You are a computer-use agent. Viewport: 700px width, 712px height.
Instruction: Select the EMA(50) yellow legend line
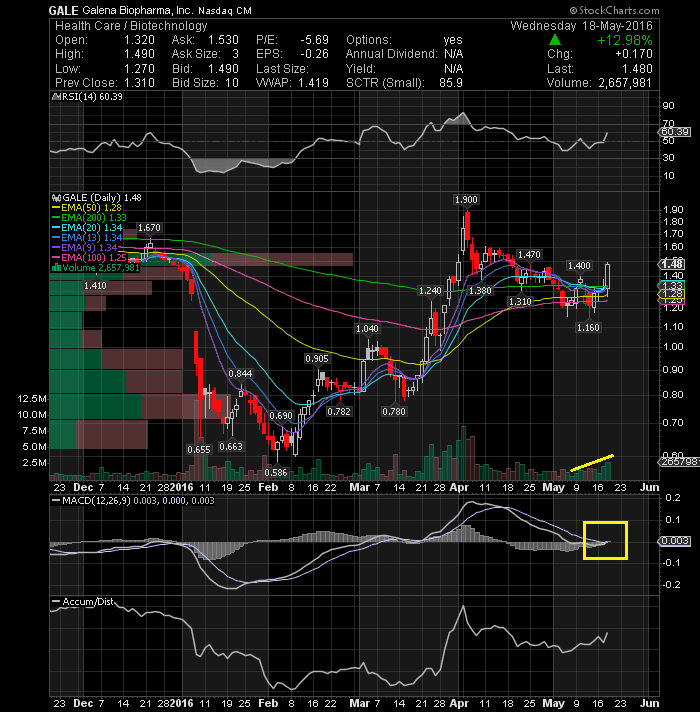56,208
